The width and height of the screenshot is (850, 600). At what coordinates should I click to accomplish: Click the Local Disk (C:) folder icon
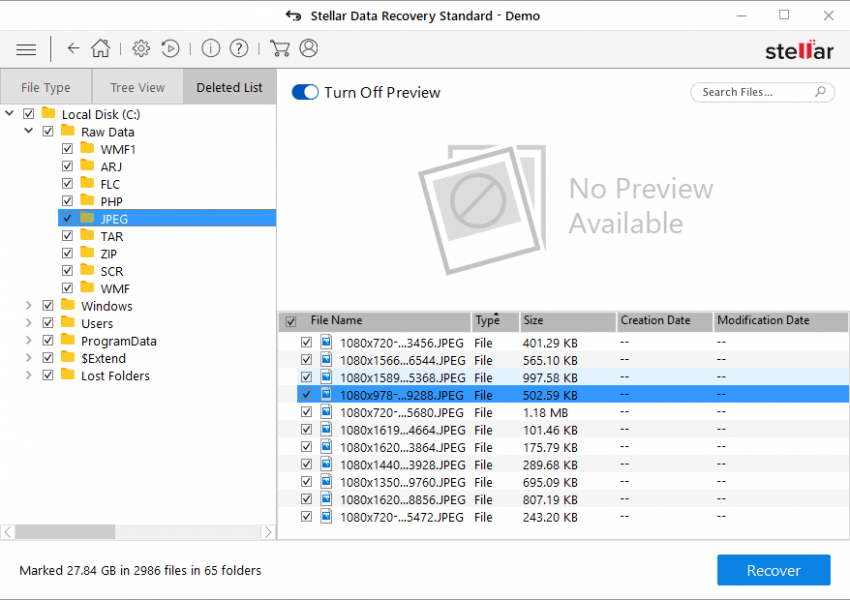(x=49, y=113)
